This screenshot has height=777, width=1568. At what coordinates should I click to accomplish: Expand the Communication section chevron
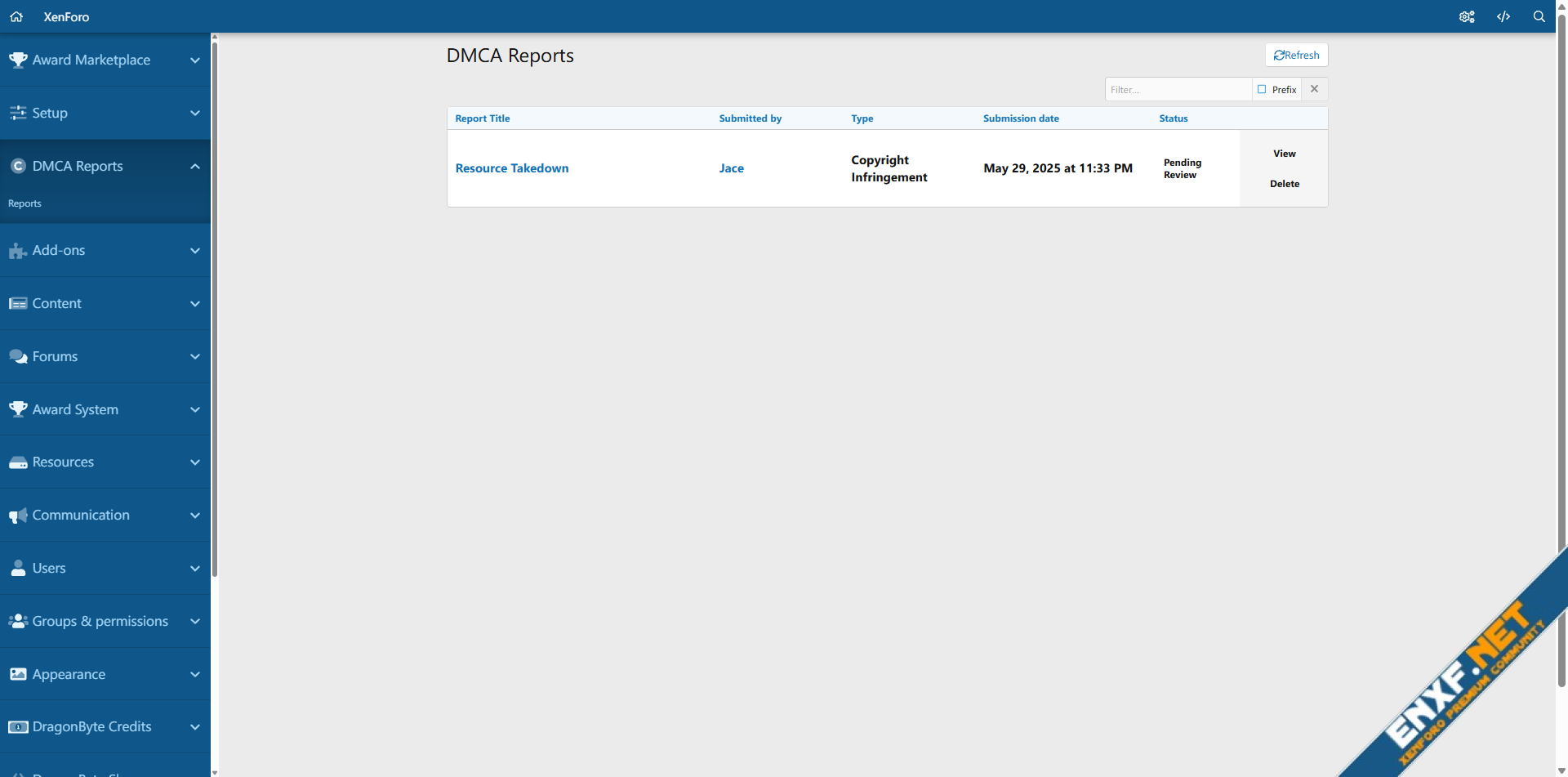click(195, 516)
